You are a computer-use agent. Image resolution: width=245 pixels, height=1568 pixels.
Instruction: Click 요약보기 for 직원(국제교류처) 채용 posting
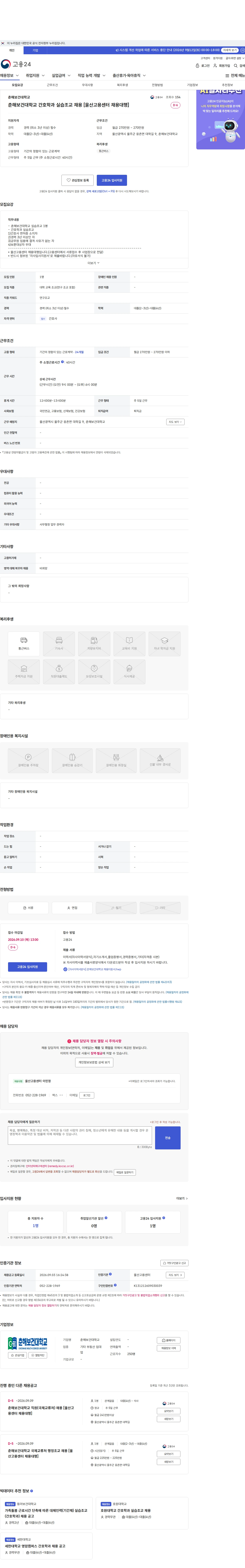point(168,1411)
